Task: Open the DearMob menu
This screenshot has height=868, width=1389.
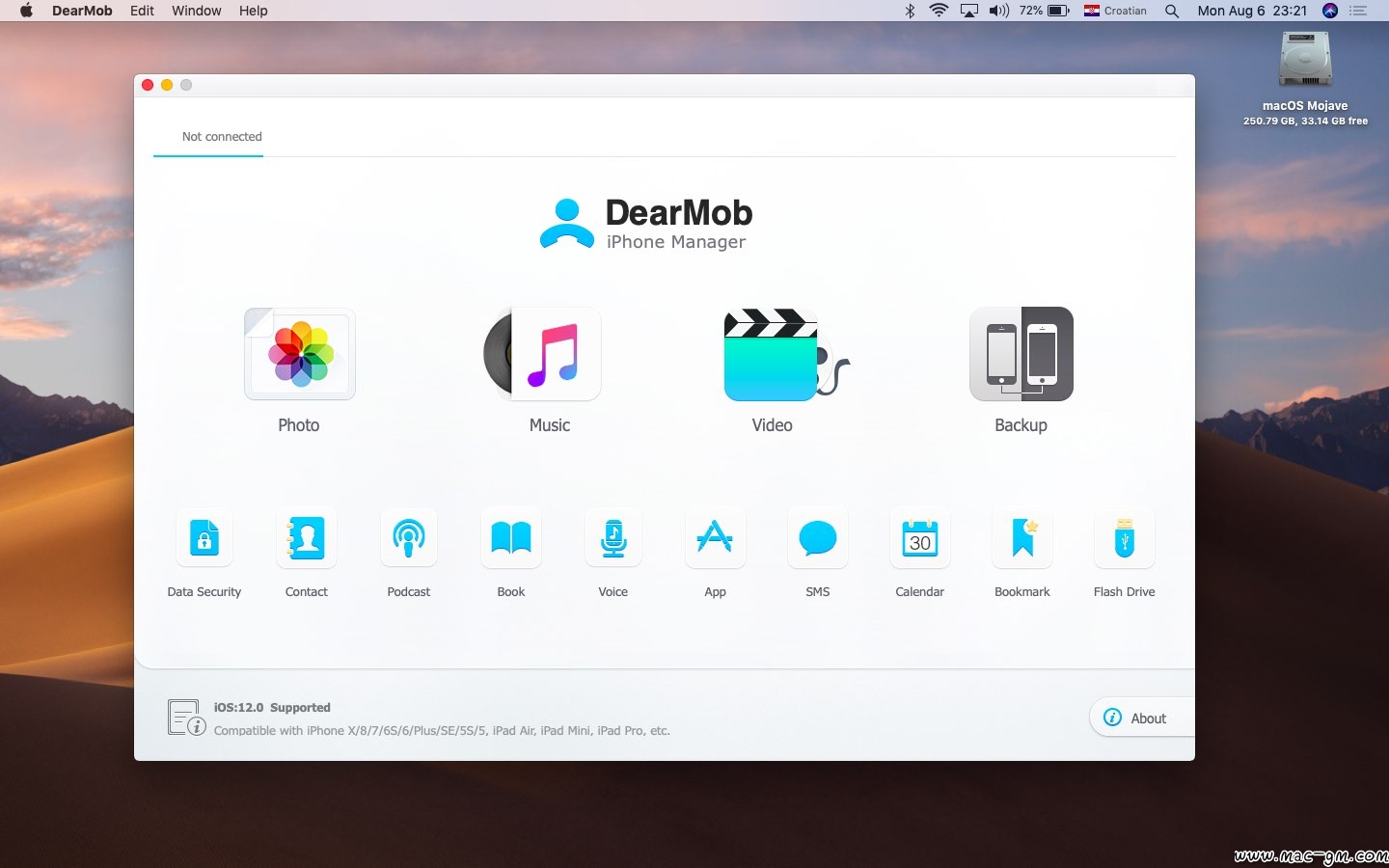Action: [82, 11]
